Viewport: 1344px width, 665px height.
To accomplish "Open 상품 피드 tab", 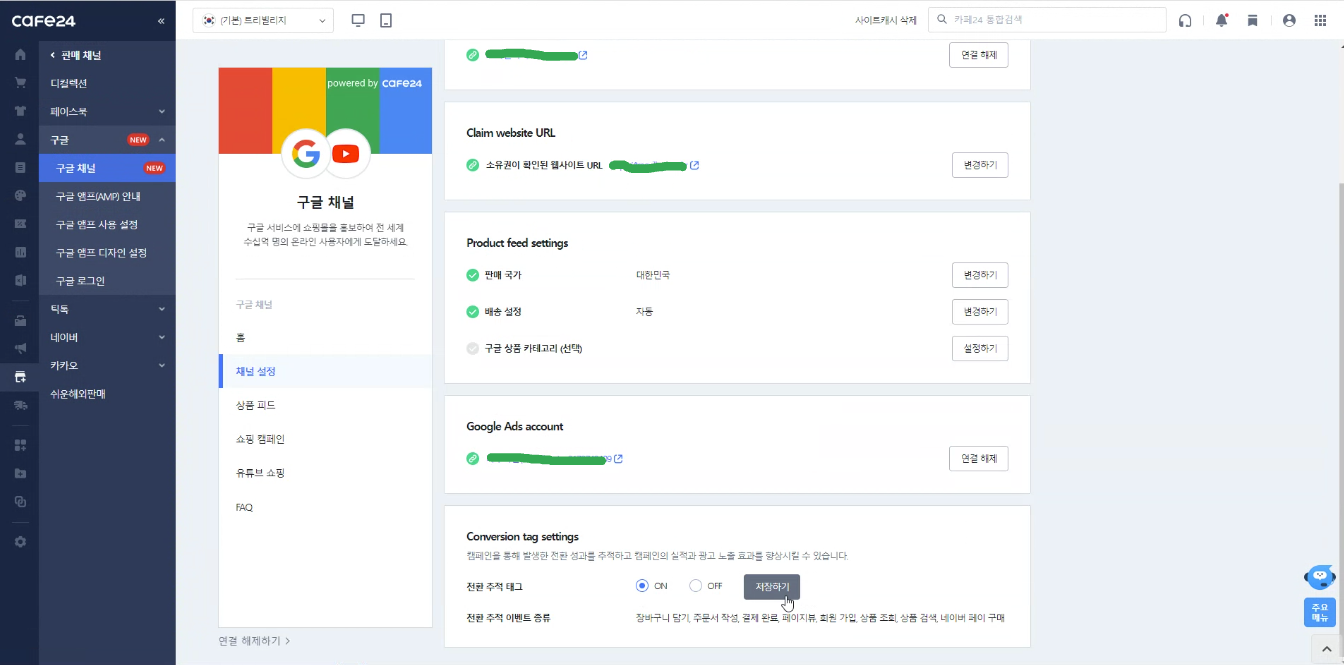I will (x=326, y=405).
